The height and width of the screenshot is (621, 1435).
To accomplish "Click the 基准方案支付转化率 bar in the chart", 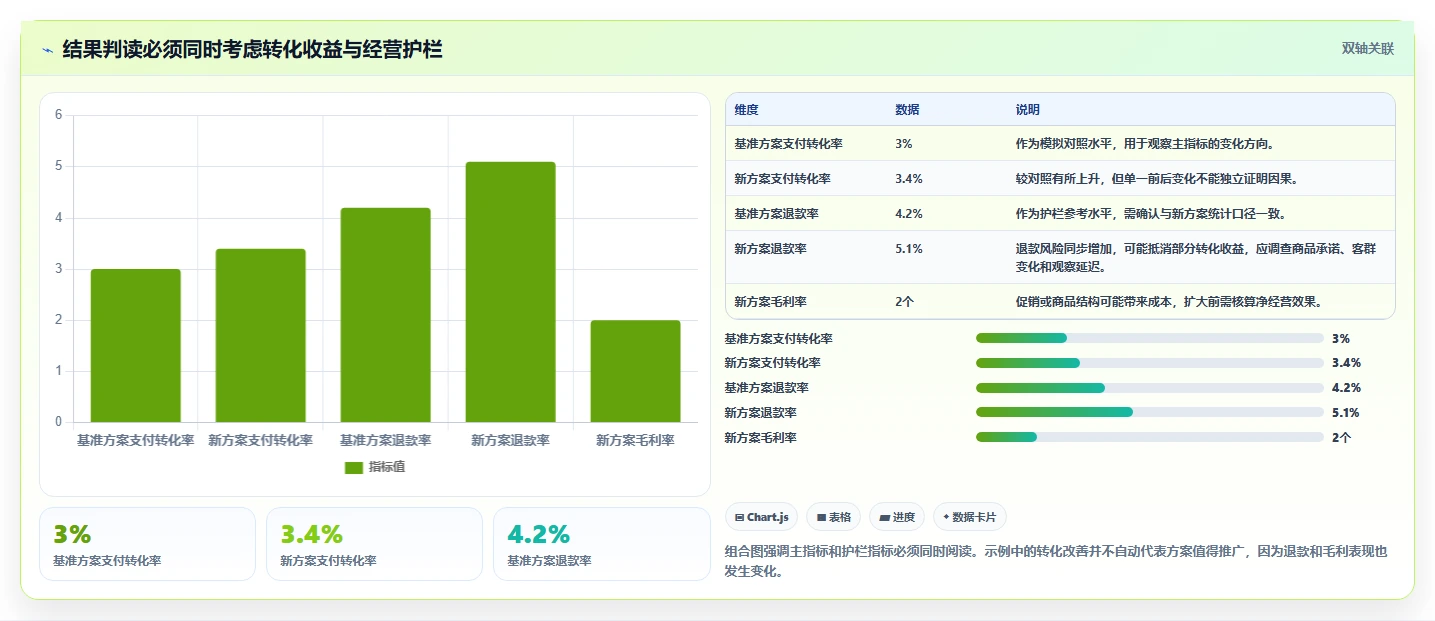I will 136,346.
